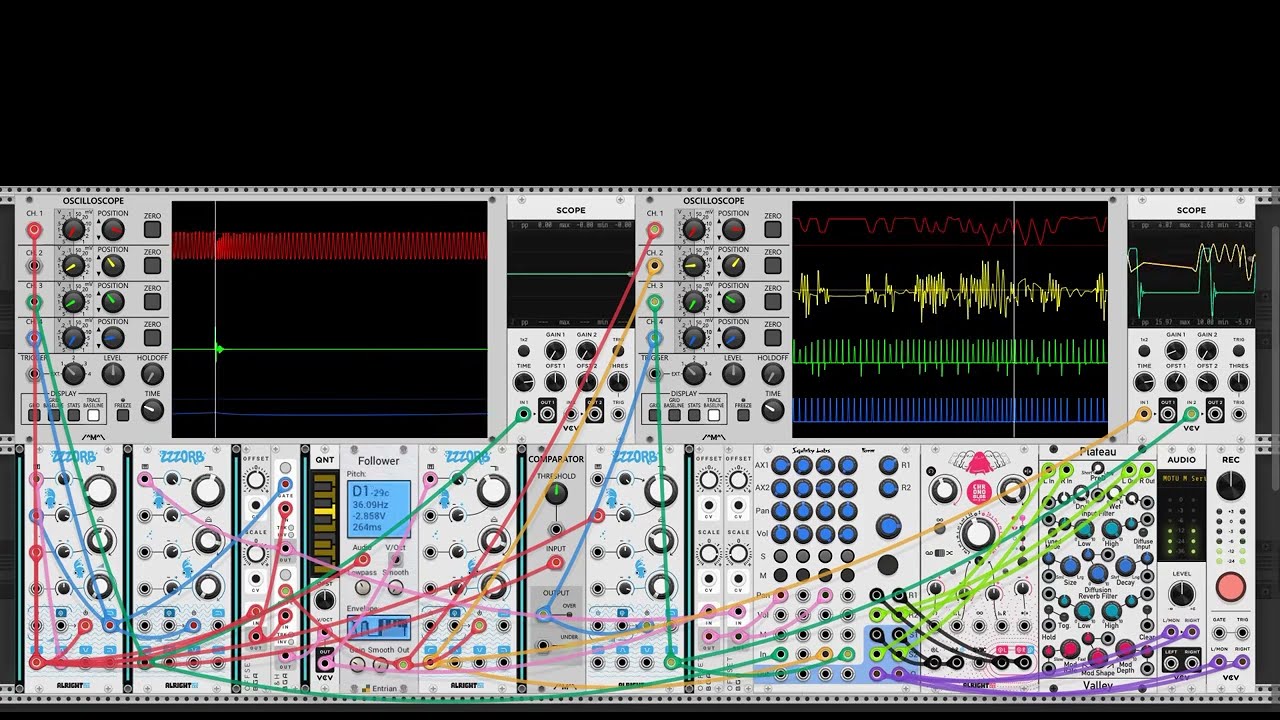This screenshot has height=720, width=1280.
Task: Click CH. 3 input jack on right Oscilloscope
Action: [654, 302]
